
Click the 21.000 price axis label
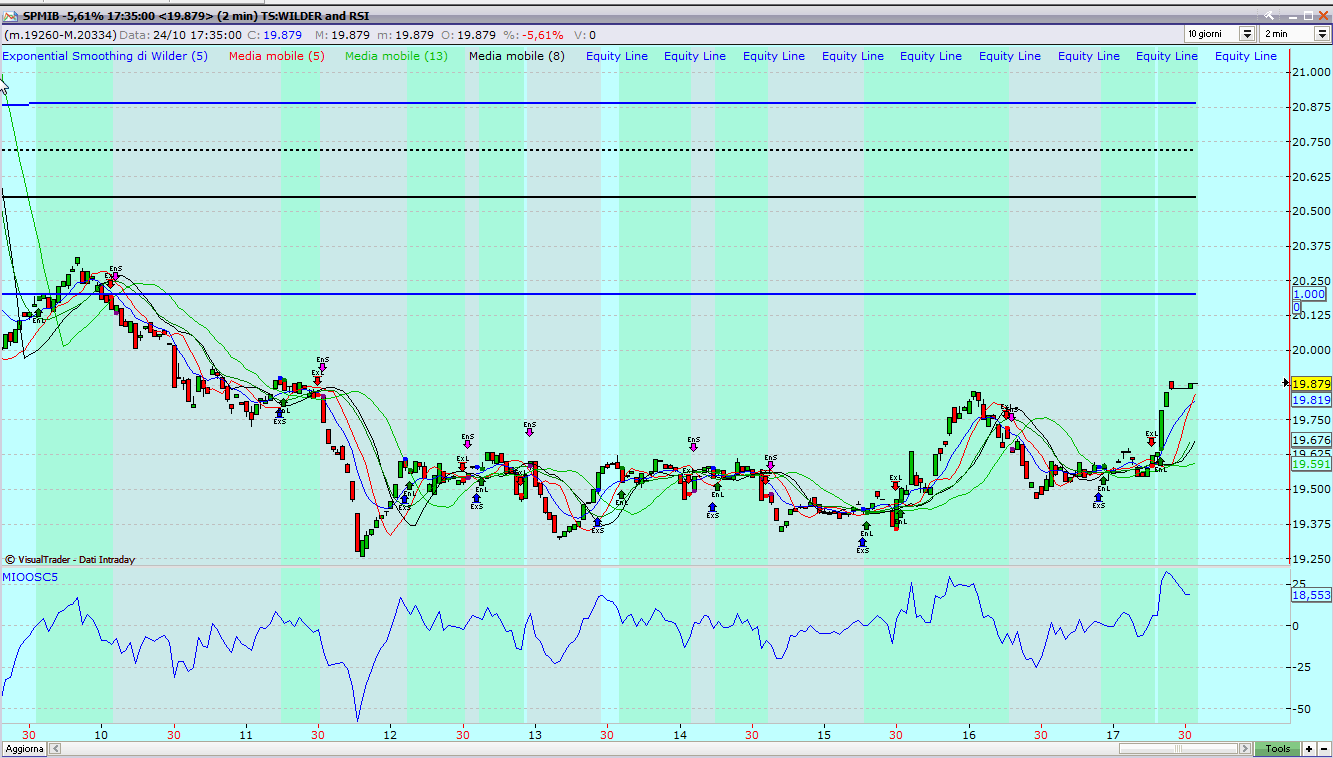click(x=1311, y=73)
